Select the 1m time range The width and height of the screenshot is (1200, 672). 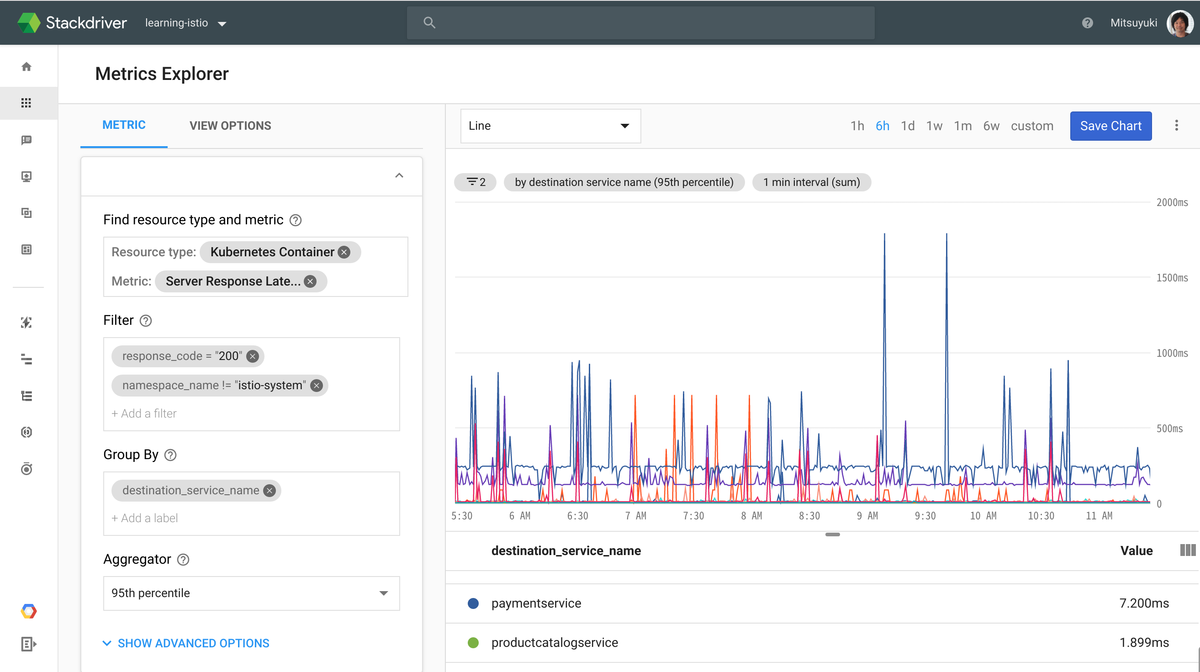(x=962, y=126)
